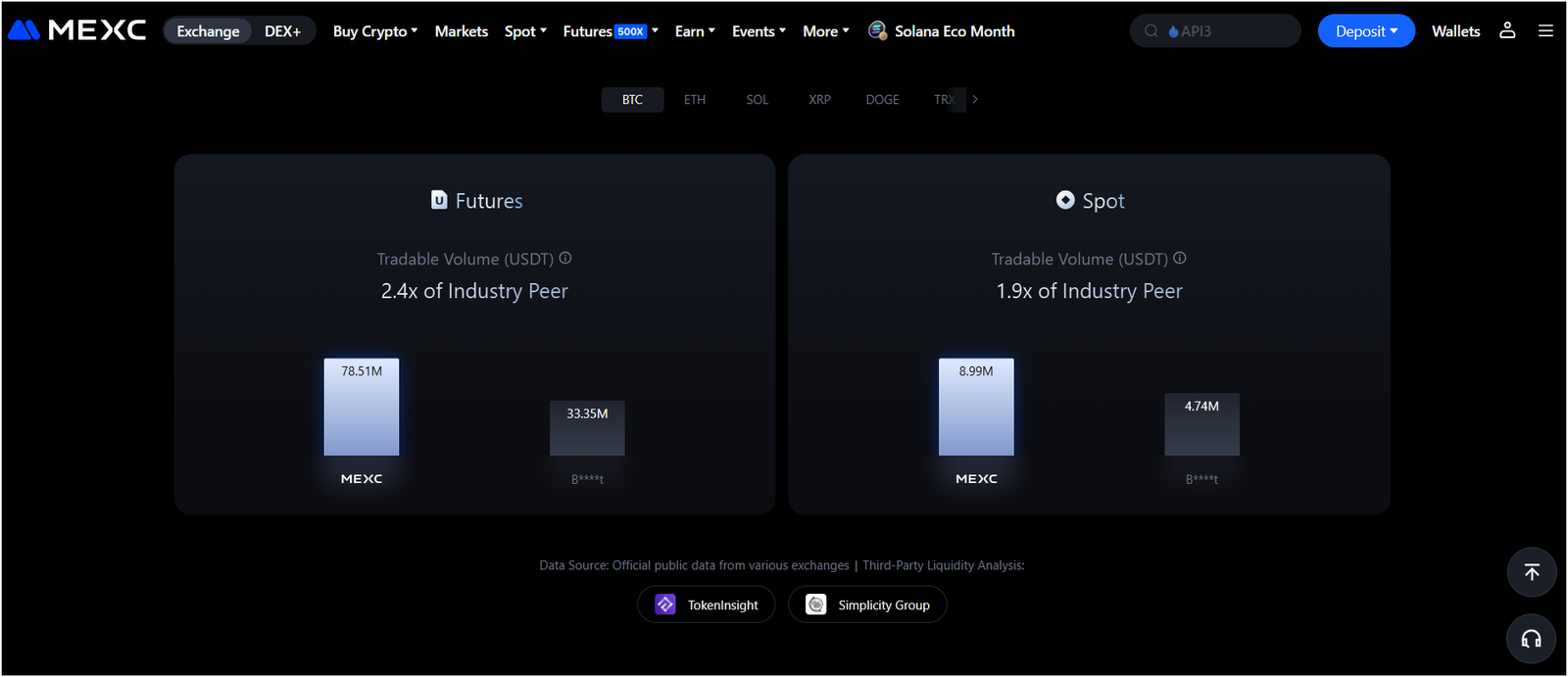Click into the API3 search field
Screen dimensions: 1568x677
tap(1215, 31)
